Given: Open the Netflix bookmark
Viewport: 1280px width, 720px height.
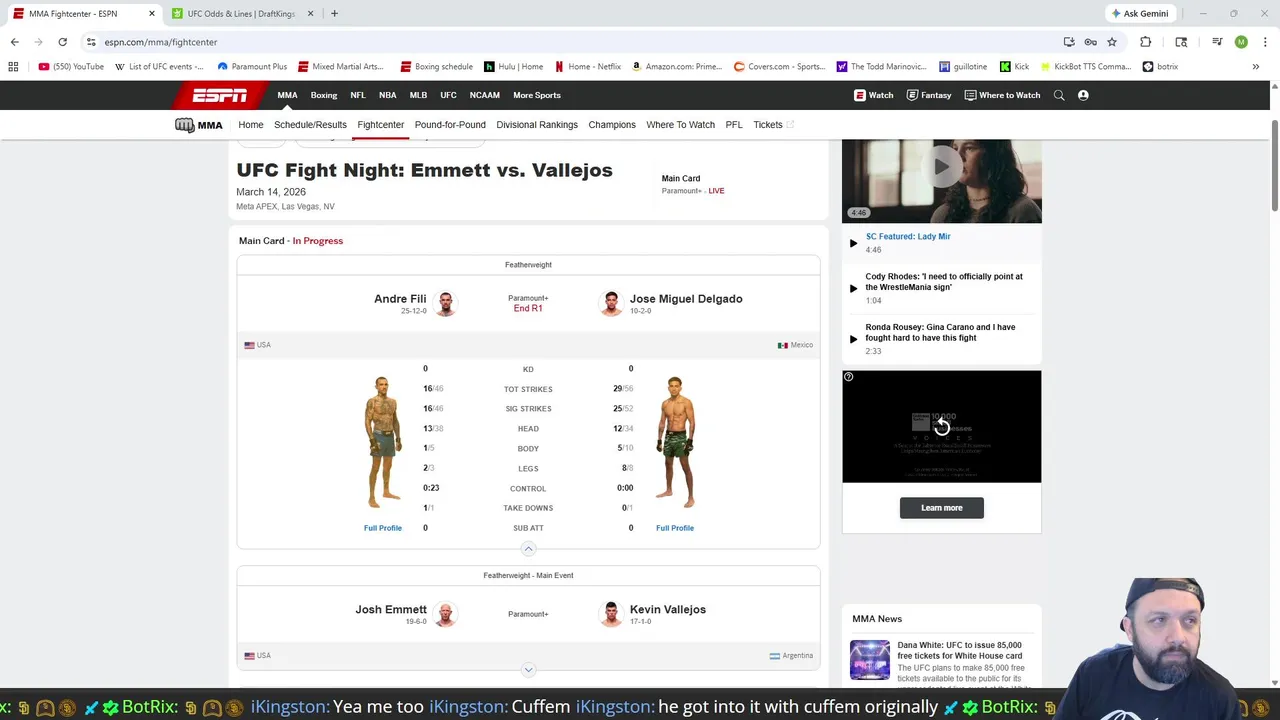Looking at the screenshot, I should pyautogui.click(x=588, y=66).
